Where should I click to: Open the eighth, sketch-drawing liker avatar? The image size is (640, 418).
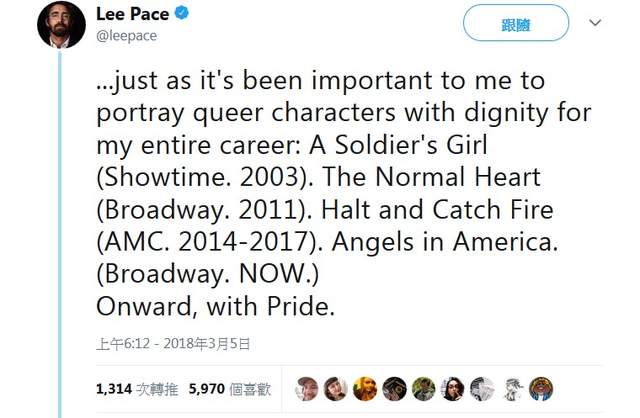pyautogui.click(x=512, y=388)
